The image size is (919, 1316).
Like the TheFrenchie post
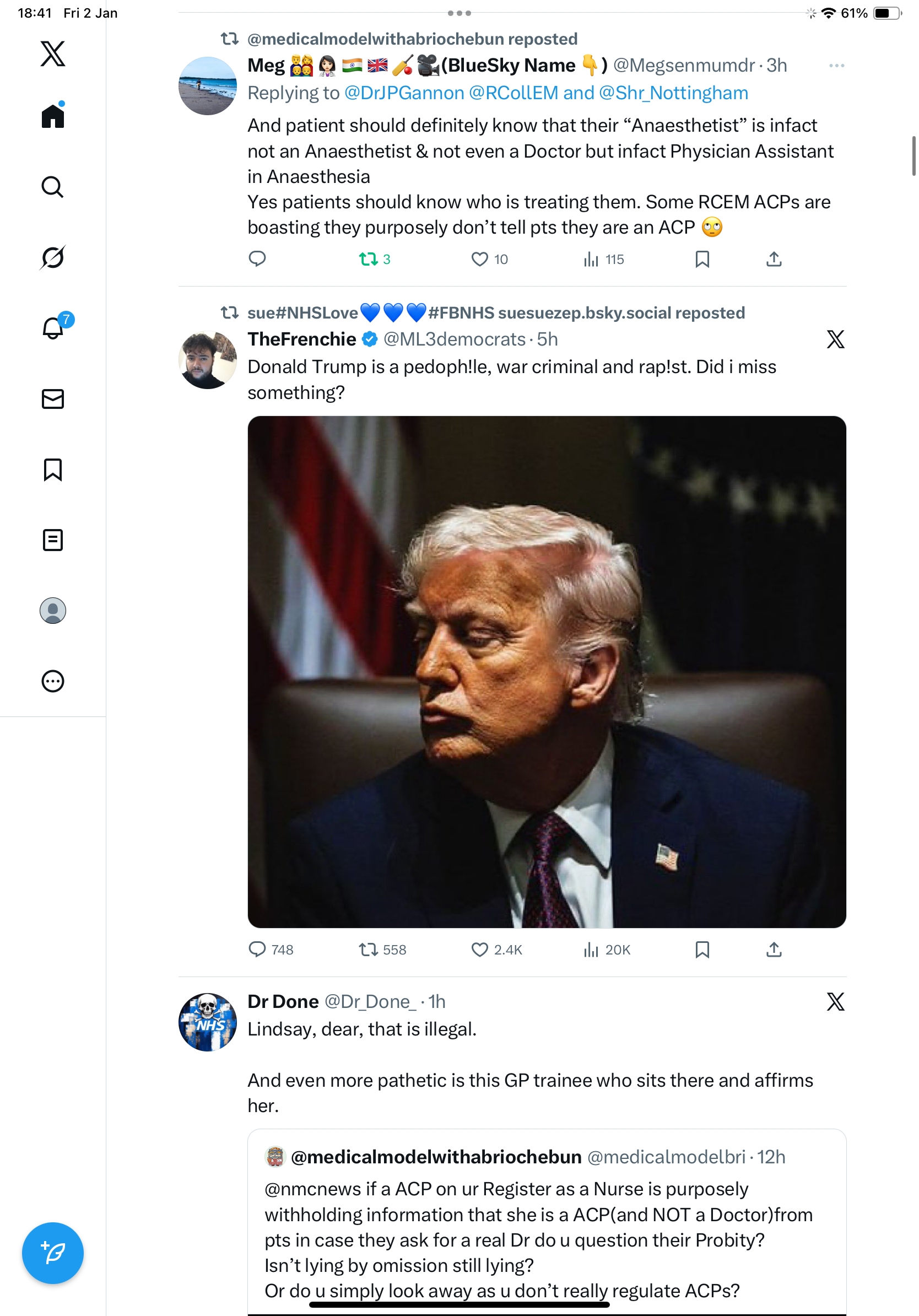[x=479, y=950]
